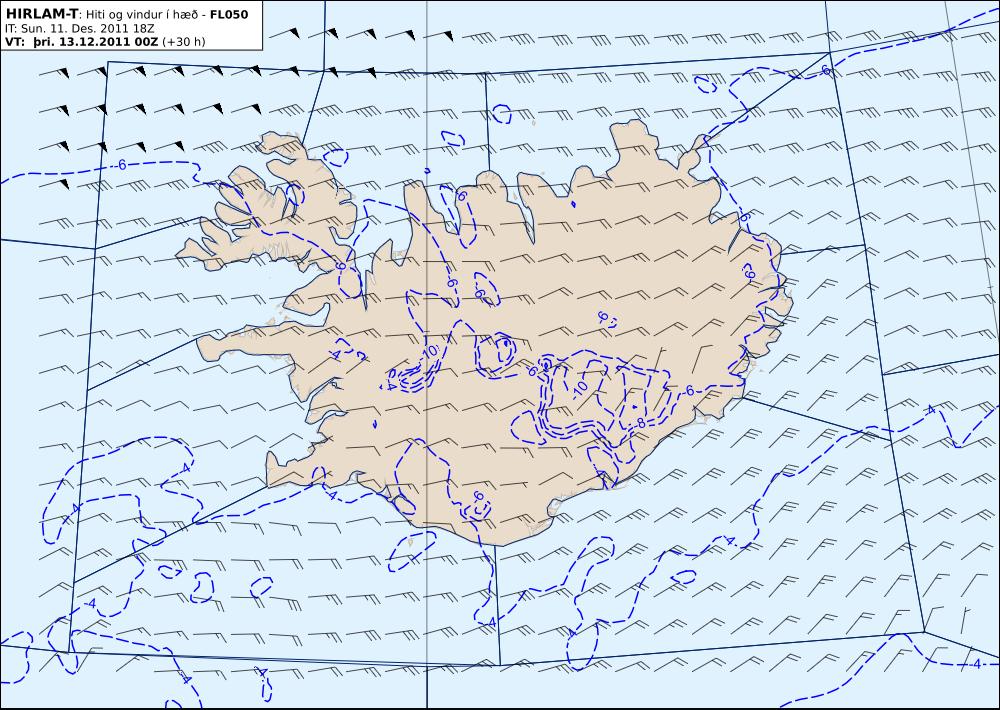The width and height of the screenshot is (1000, 710).
Task: Click the "þri. 13.12.2011 00Z" valid time
Action: coord(97,42)
